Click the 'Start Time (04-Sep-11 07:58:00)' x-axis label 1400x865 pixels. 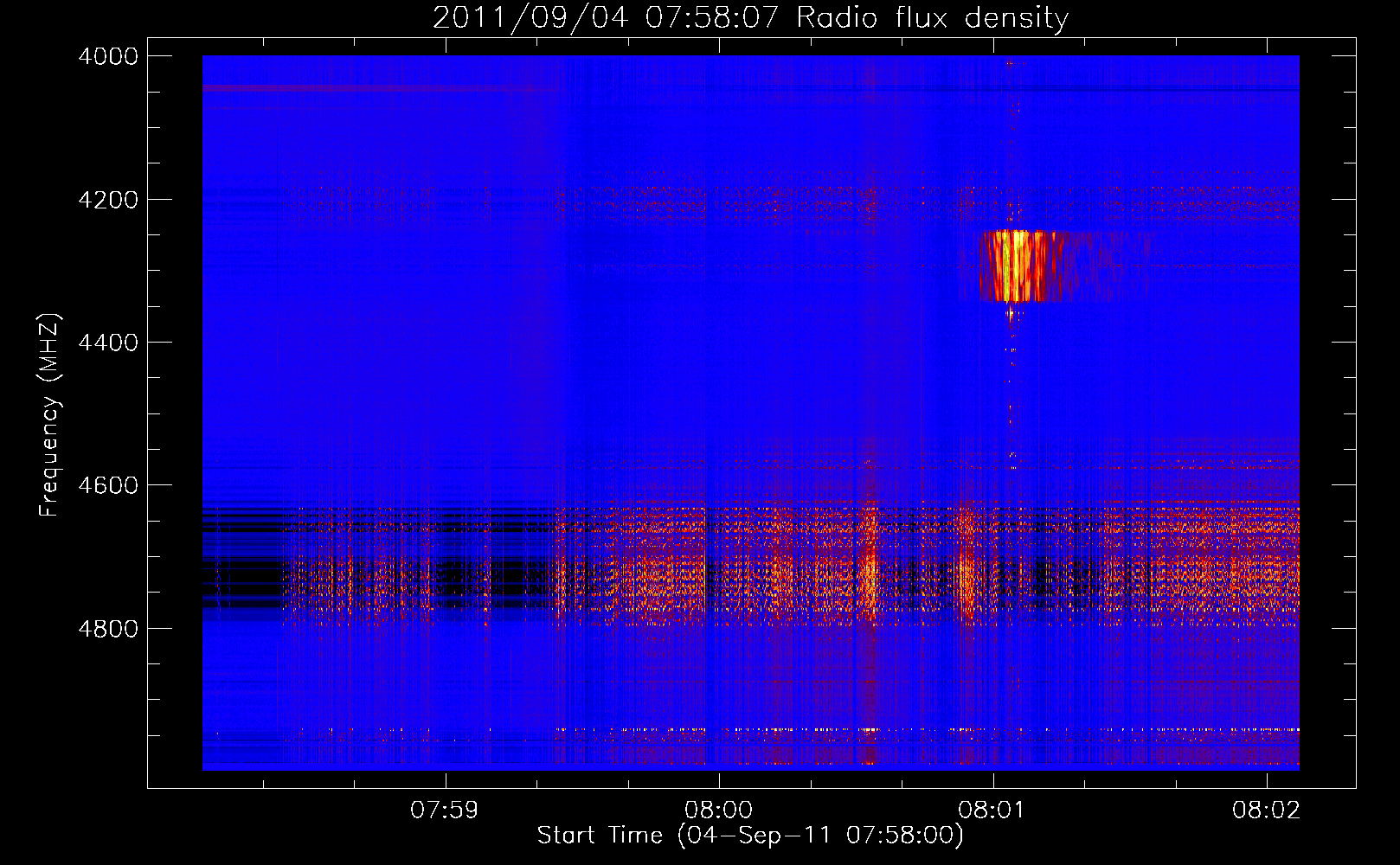(750, 835)
